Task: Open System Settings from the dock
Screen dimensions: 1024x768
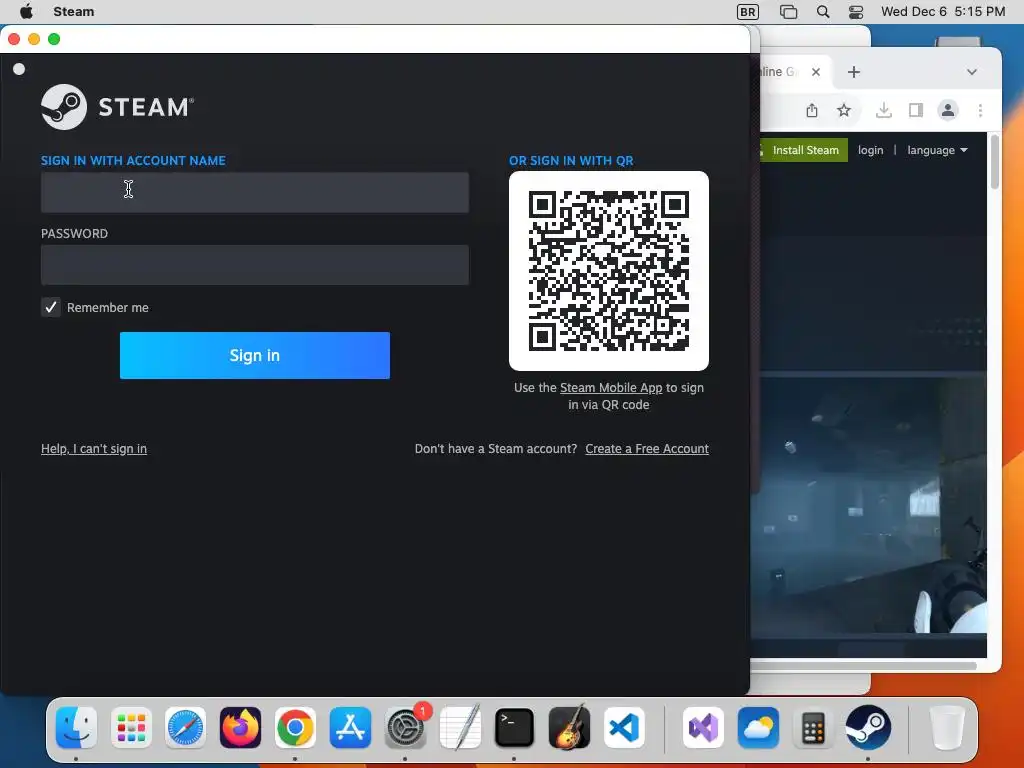Action: 405,728
